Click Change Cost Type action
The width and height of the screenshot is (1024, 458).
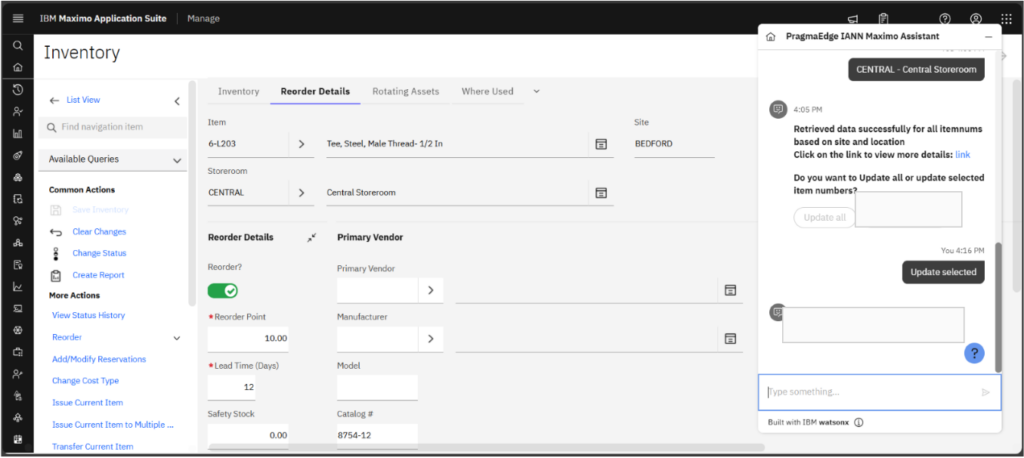point(86,381)
